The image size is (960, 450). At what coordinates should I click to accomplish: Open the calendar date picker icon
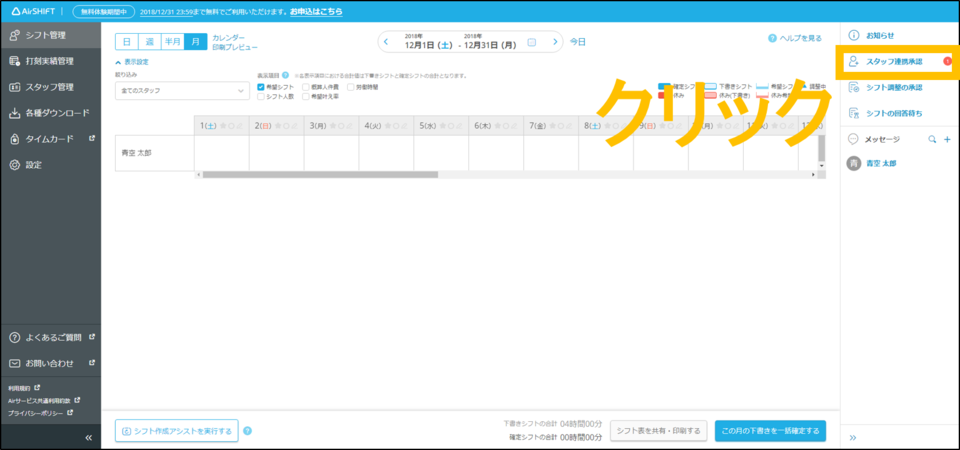tap(532, 42)
